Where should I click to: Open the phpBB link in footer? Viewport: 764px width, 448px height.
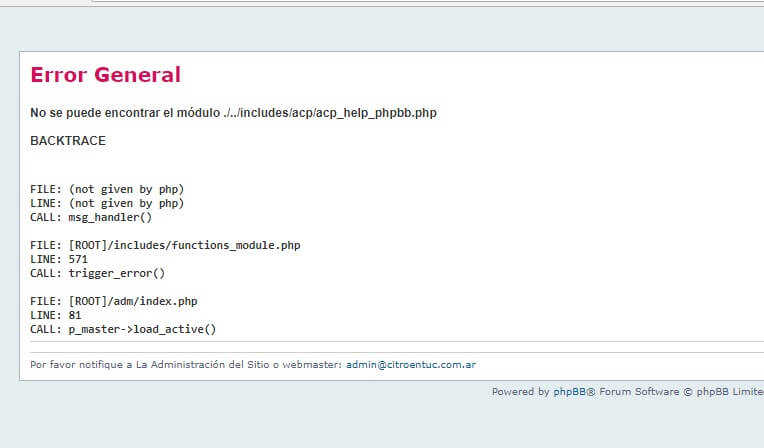(x=570, y=392)
